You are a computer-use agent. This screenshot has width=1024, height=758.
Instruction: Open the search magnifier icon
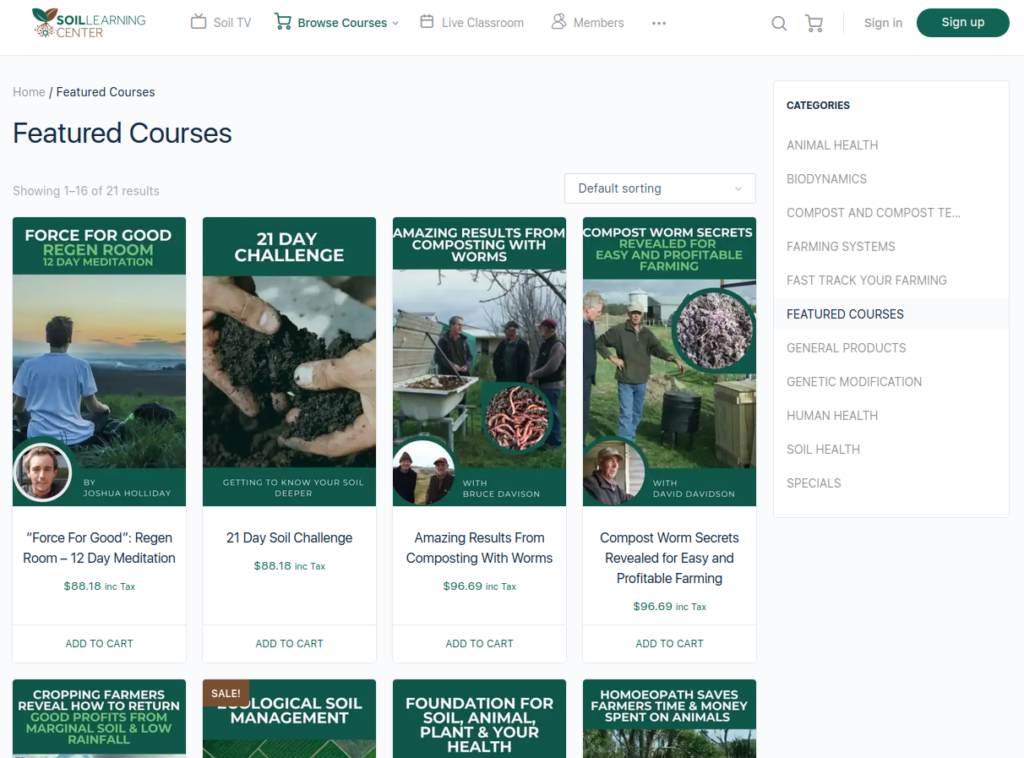point(779,23)
